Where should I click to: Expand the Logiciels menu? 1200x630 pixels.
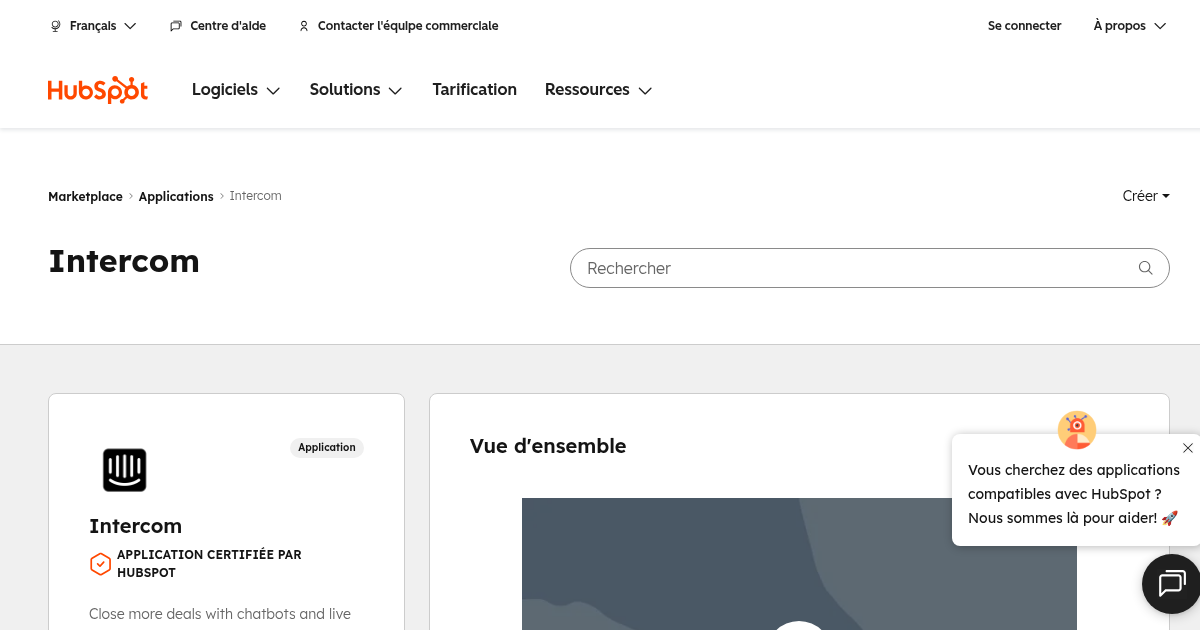[x=236, y=90]
